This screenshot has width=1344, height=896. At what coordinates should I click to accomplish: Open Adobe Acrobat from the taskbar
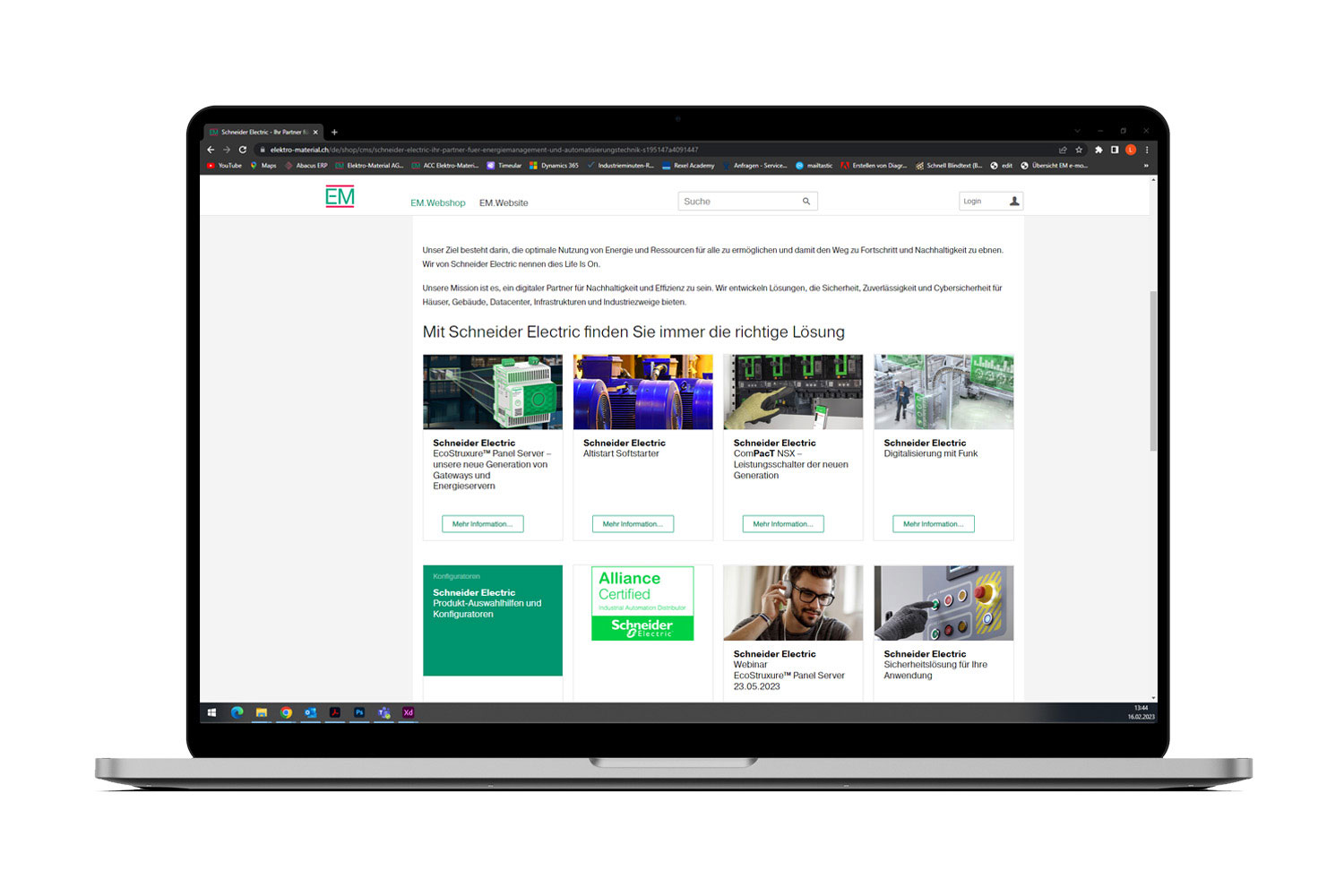tap(335, 713)
